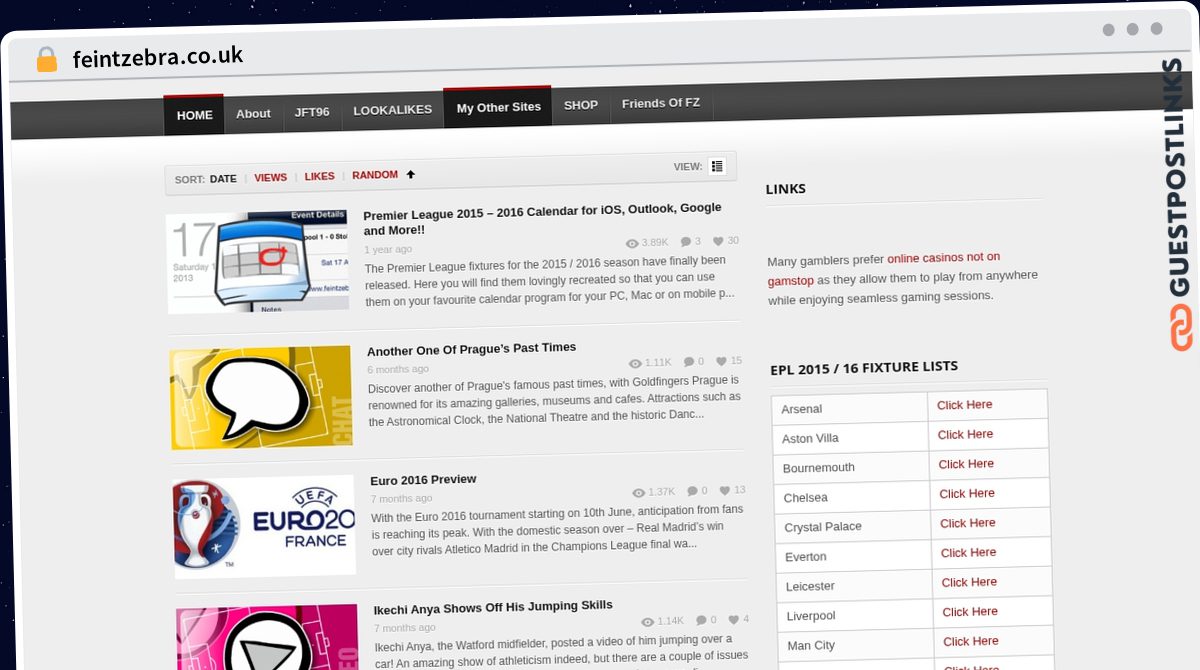Sort posts by DATE
The height and width of the screenshot is (670, 1200).
pyautogui.click(x=223, y=179)
